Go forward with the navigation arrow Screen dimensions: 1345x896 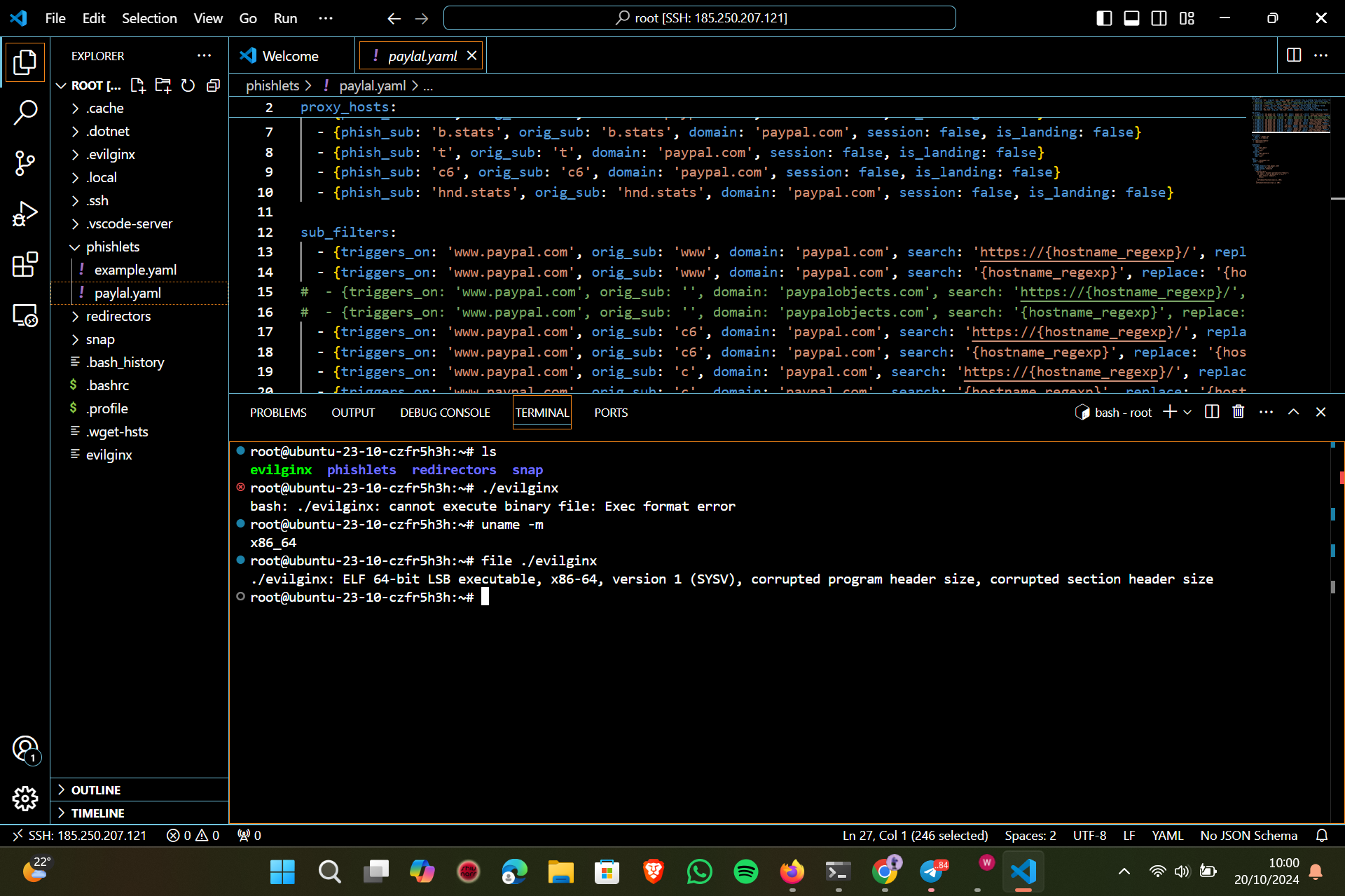click(x=422, y=18)
